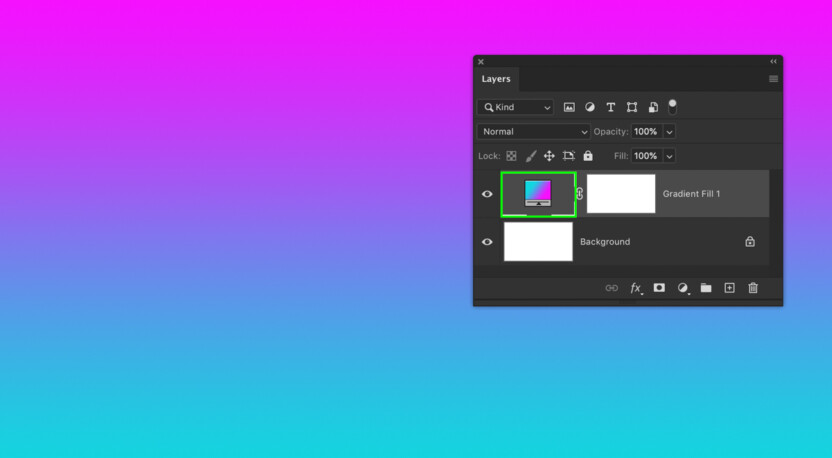Image resolution: width=832 pixels, height=458 pixels.
Task: Open the Normal blend mode dropdown
Action: pyautogui.click(x=534, y=132)
